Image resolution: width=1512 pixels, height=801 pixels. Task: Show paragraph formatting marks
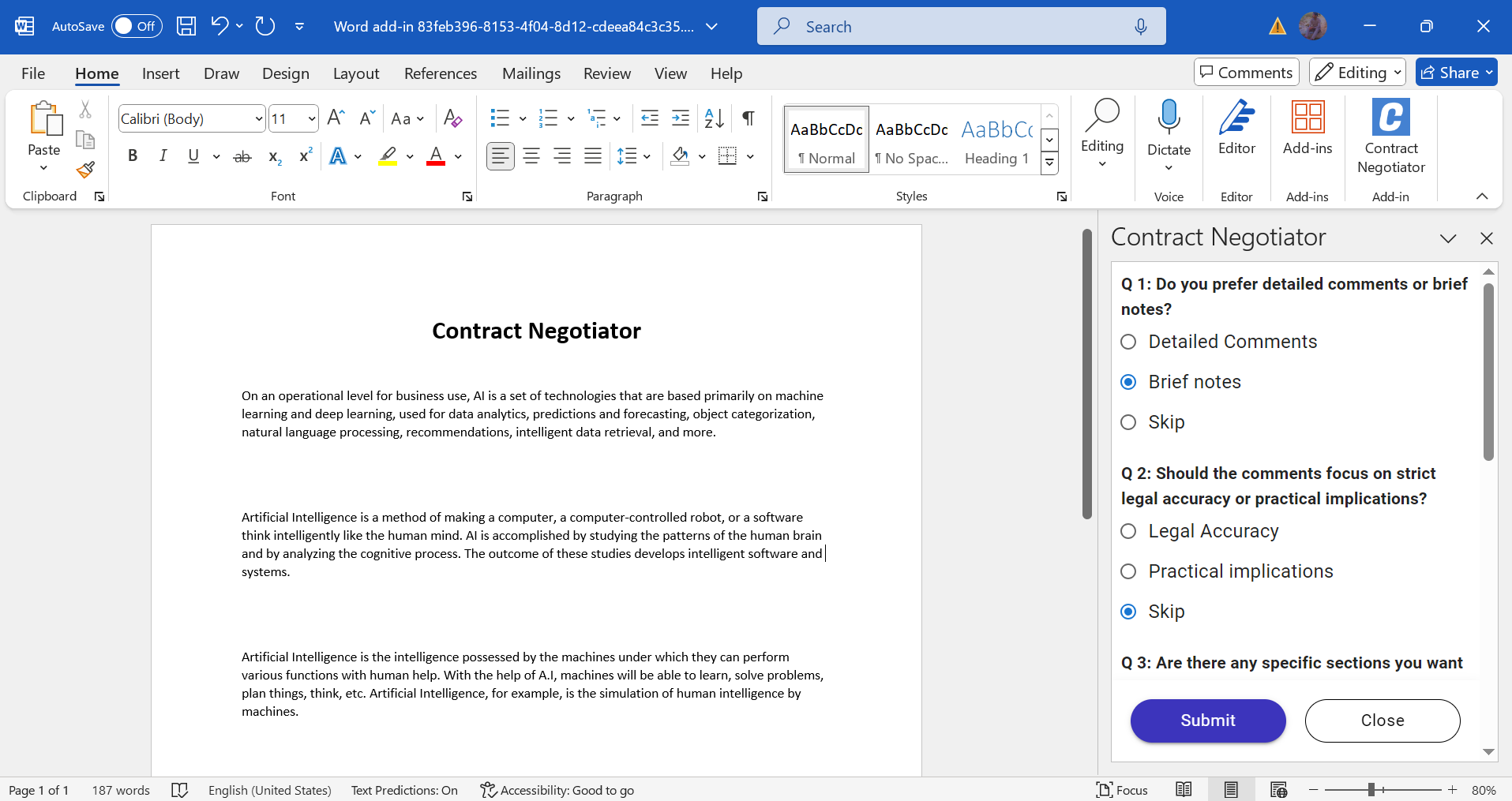tap(747, 118)
